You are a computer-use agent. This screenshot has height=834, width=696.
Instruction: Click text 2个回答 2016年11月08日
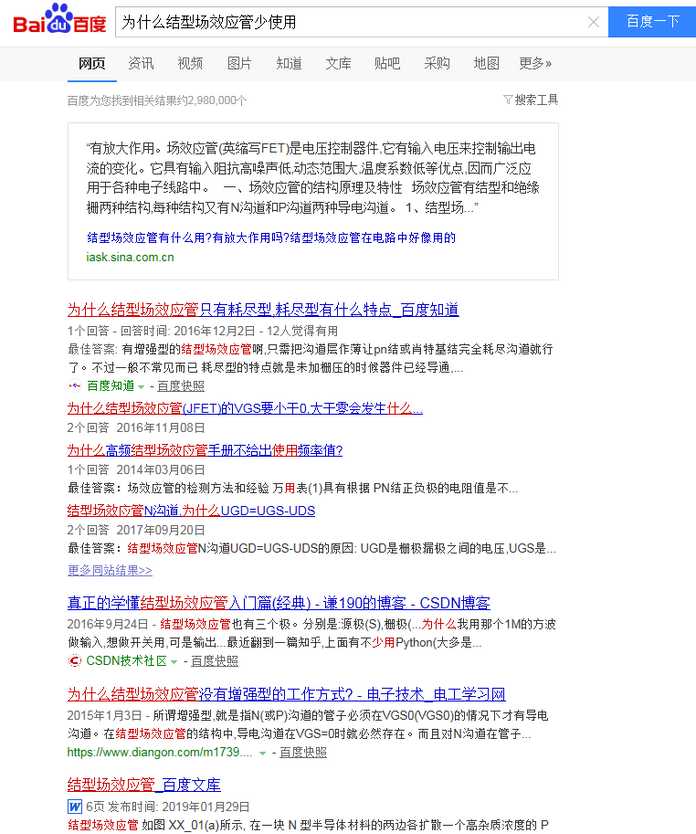click(136, 428)
